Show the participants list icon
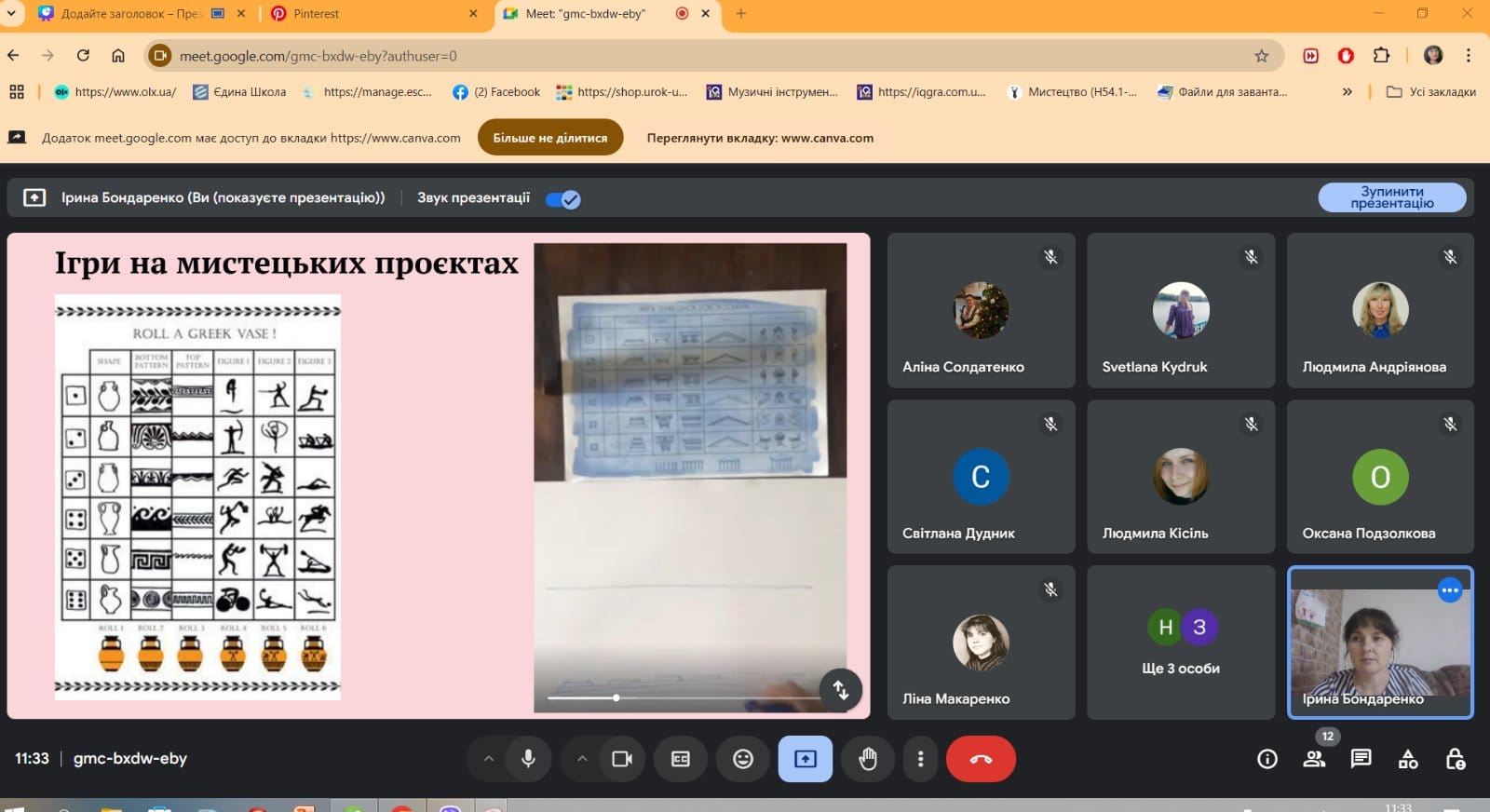The height and width of the screenshot is (812, 1490). pyautogui.click(x=1314, y=759)
